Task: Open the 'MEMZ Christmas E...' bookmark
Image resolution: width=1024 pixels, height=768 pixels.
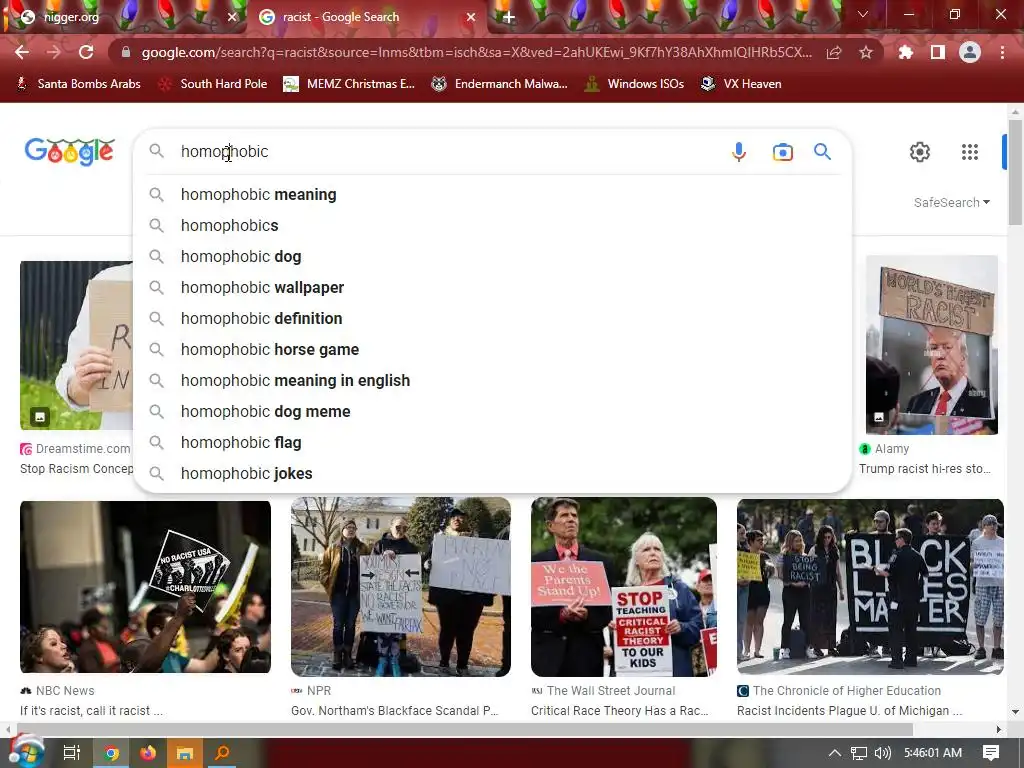Action: point(349,84)
